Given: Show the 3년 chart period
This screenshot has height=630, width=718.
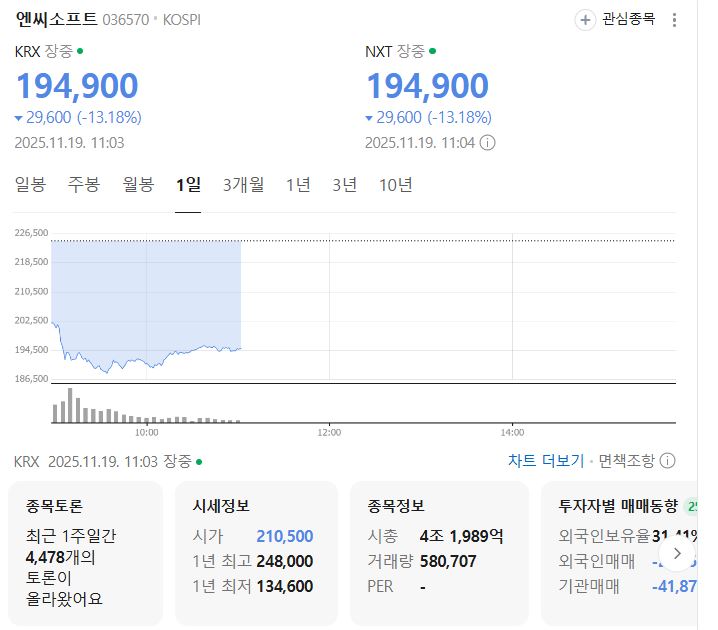Looking at the screenshot, I should pos(345,185).
